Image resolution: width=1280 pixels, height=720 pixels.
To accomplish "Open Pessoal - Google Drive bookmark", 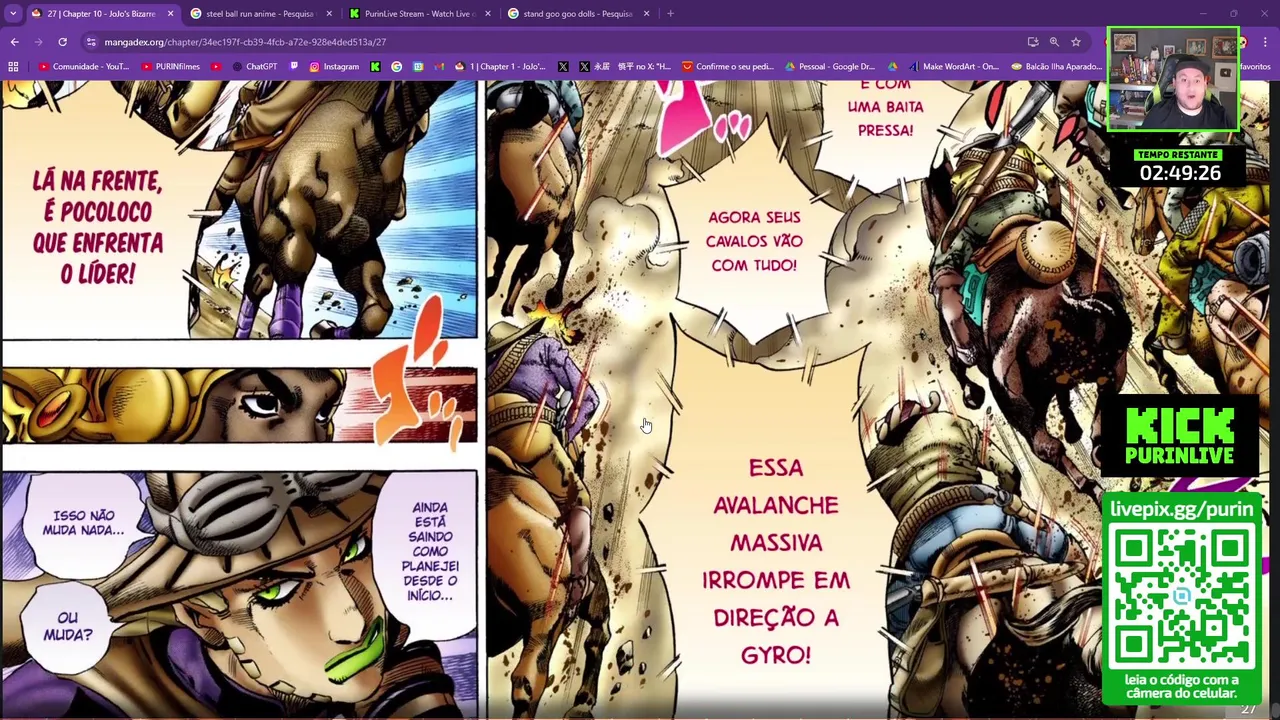I will click(830, 67).
